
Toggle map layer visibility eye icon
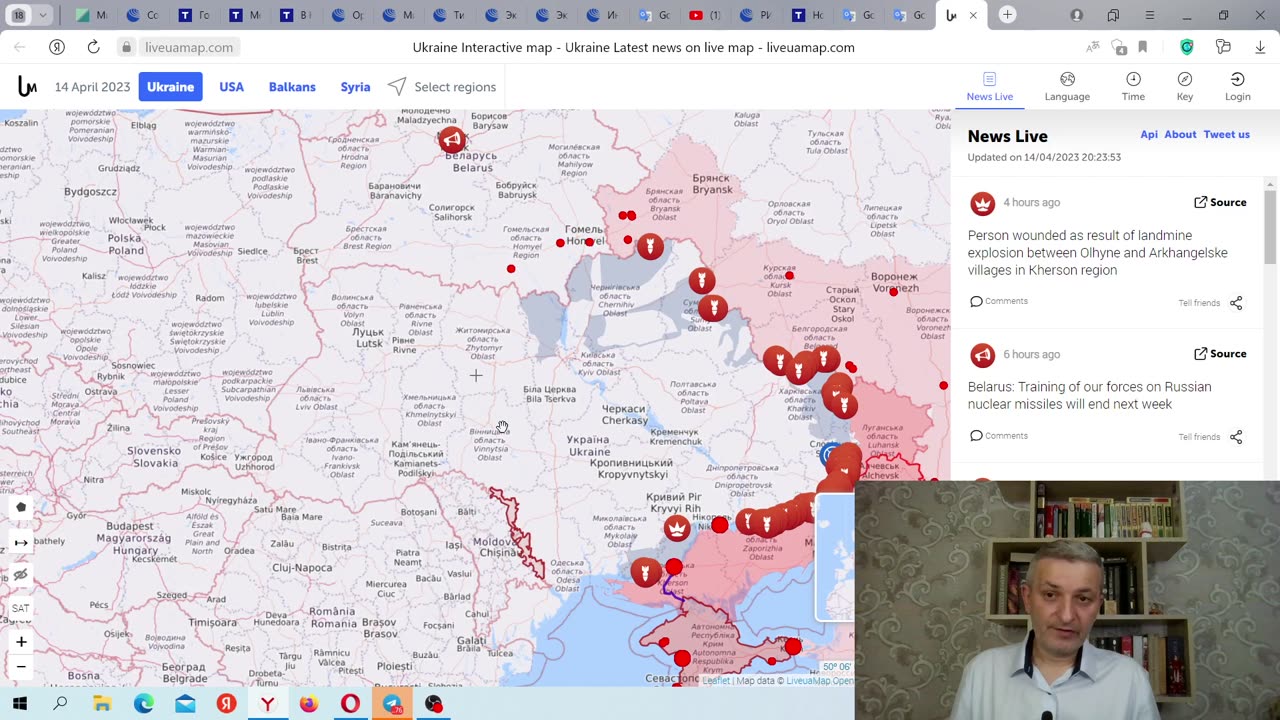point(21,575)
